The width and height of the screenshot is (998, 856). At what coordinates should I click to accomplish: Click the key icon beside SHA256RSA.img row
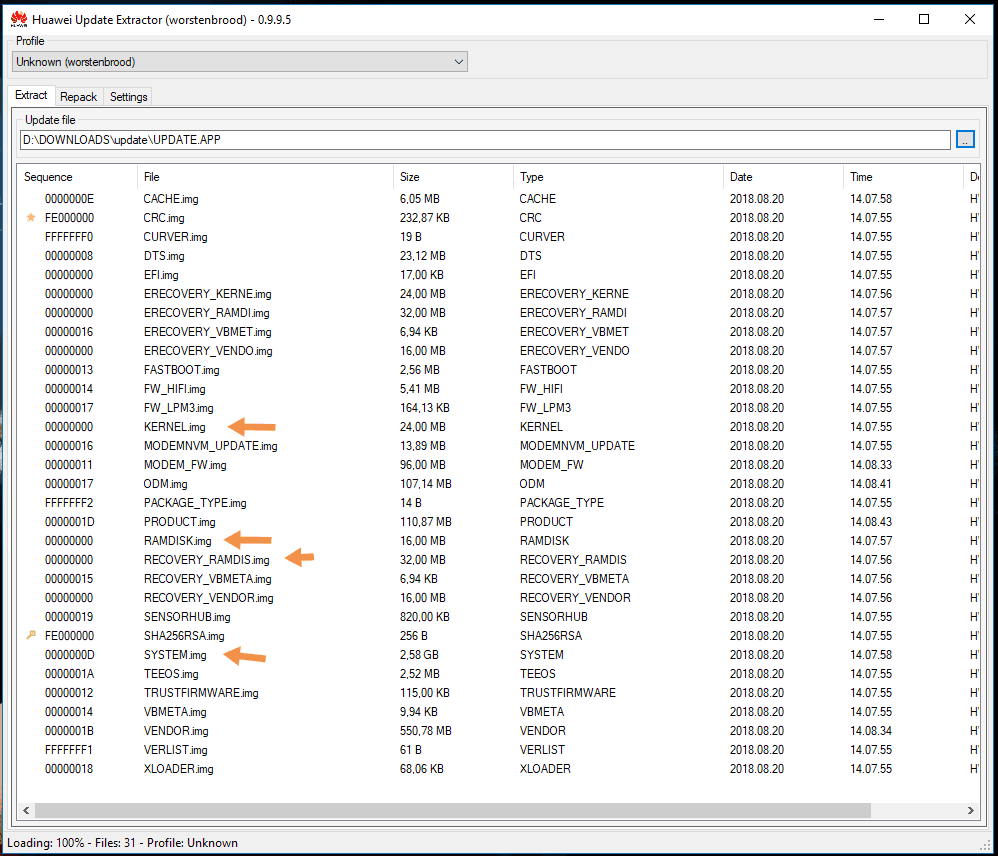31,635
